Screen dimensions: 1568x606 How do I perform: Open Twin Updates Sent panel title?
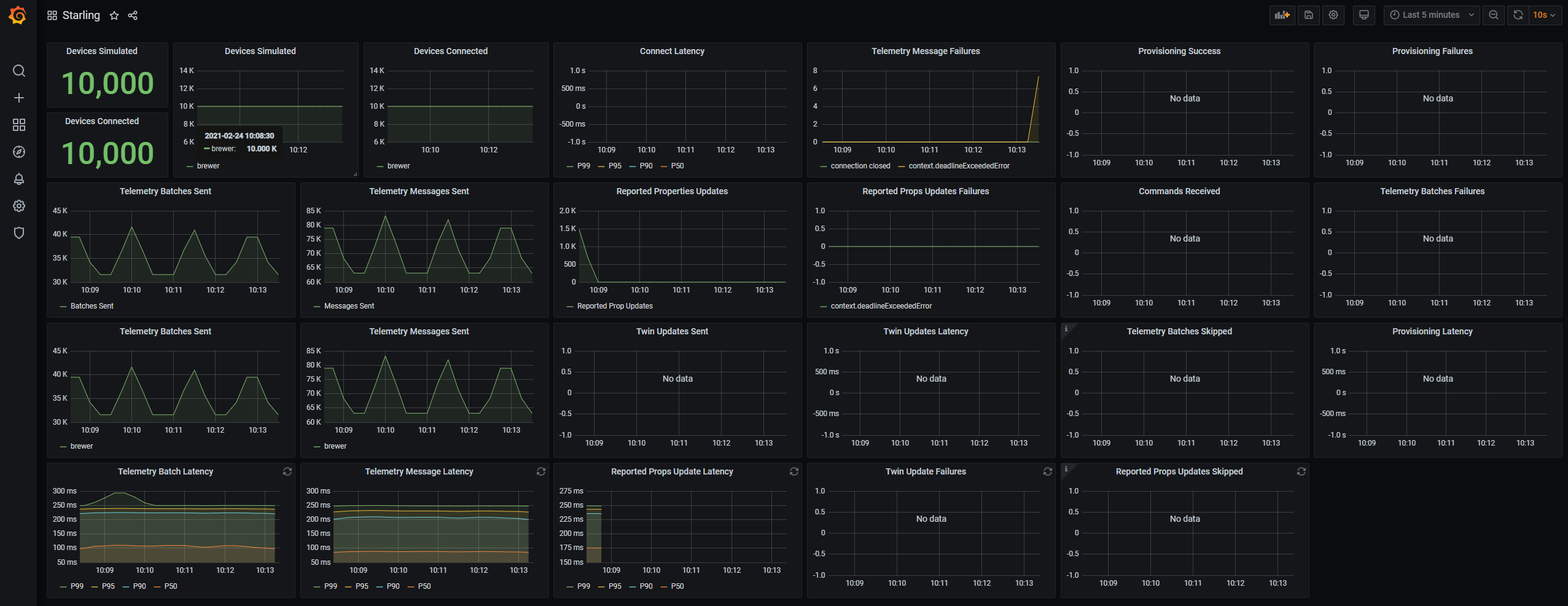pyautogui.click(x=672, y=331)
